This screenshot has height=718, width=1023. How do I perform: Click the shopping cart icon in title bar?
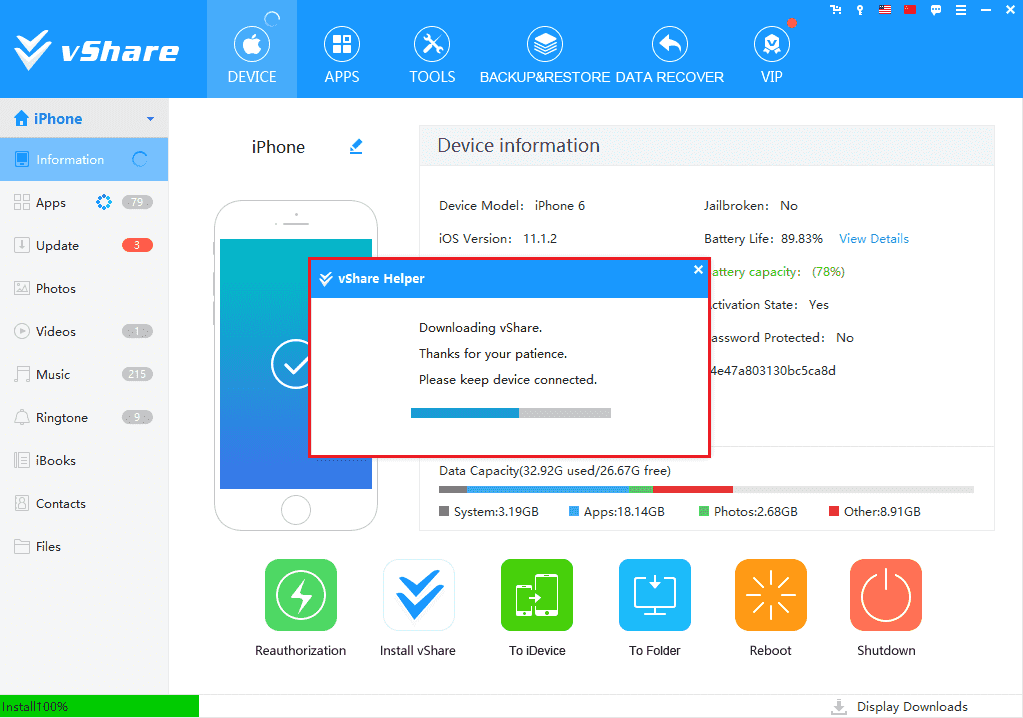835,10
